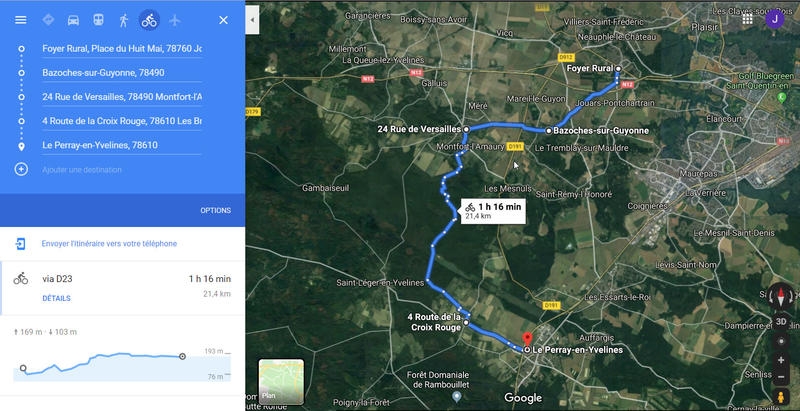Viewport: 800px width, 411px height.
Task: Switch to Plan map layer thumbnail
Action: point(281,382)
